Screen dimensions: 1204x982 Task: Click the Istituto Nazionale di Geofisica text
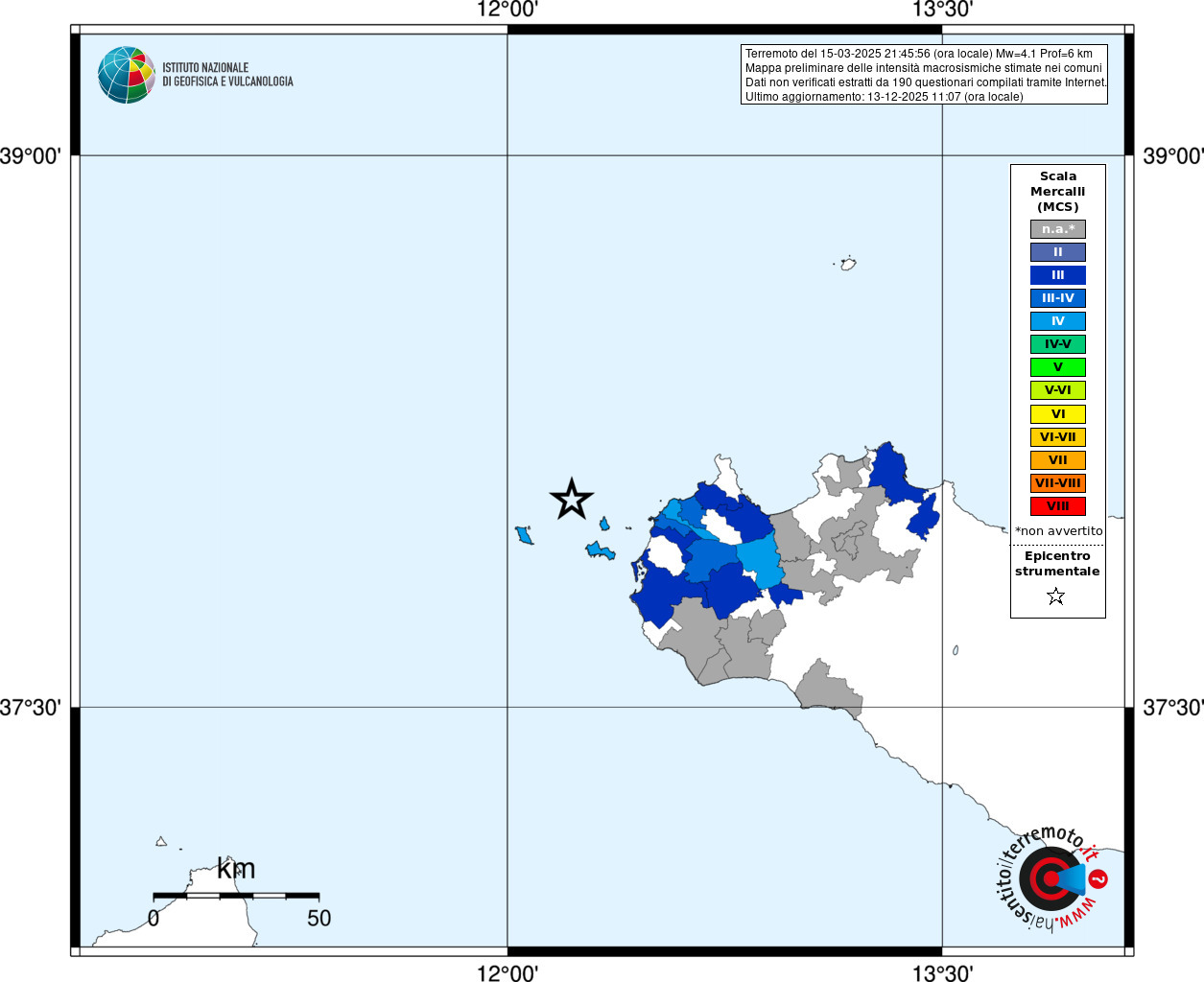click(227, 75)
